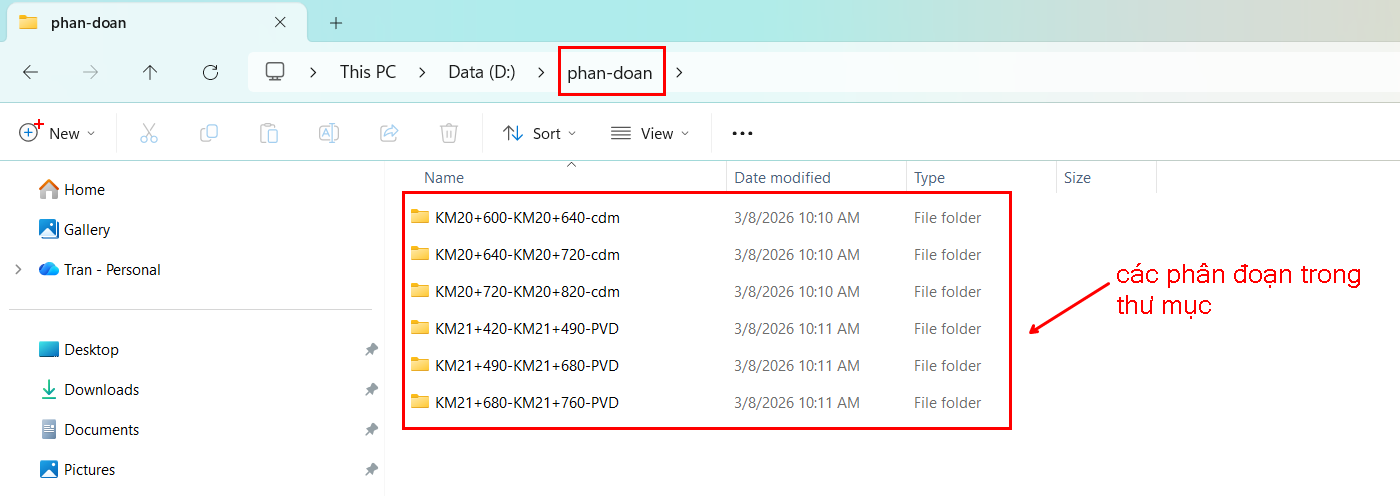This screenshot has height=496, width=1400.
Task: Open a new tab with plus button
Action: (336, 23)
